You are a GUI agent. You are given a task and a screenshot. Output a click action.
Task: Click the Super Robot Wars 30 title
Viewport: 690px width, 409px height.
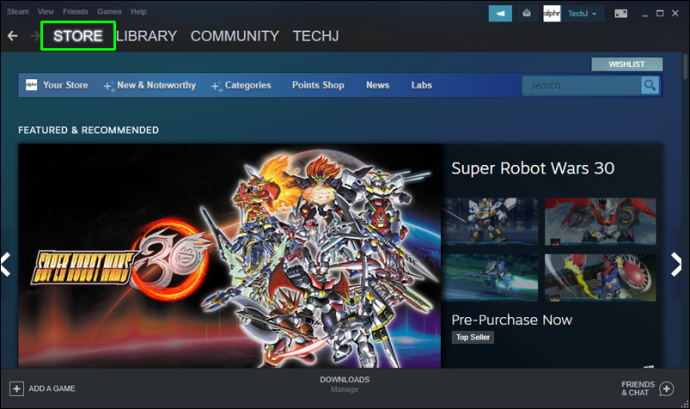point(533,168)
